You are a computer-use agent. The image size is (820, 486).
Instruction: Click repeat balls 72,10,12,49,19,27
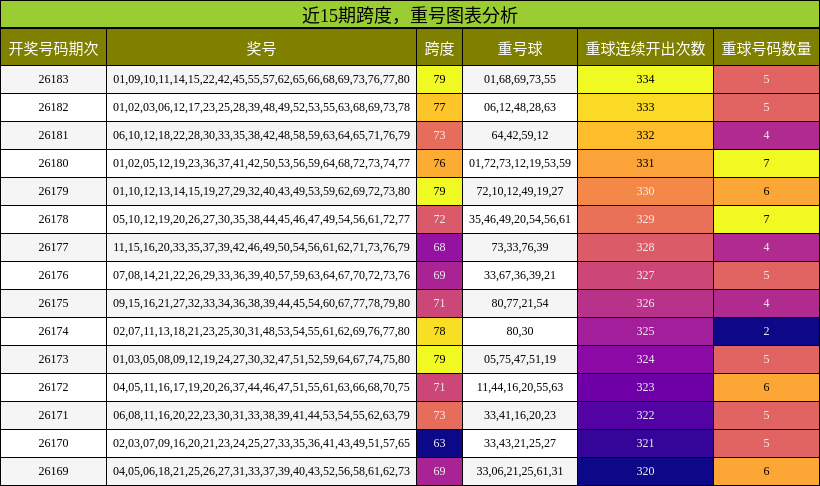click(x=520, y=191)
